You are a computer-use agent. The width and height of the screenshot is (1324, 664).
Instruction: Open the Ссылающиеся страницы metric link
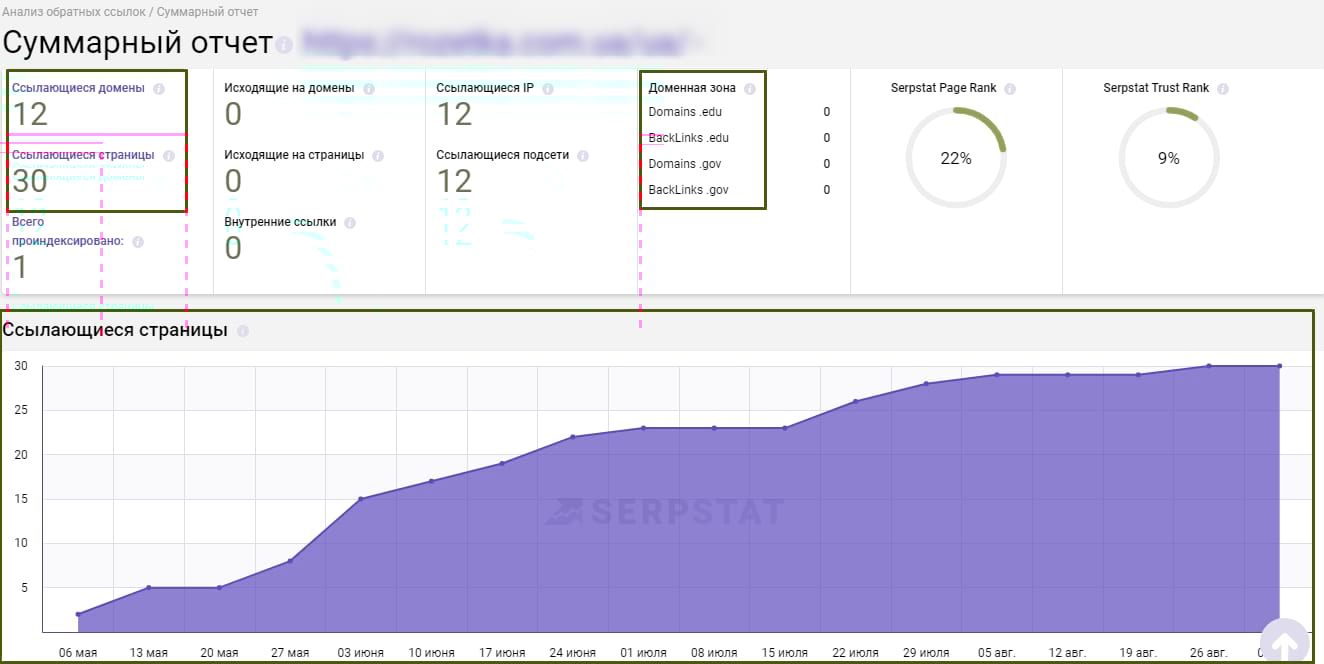(83, 155)
